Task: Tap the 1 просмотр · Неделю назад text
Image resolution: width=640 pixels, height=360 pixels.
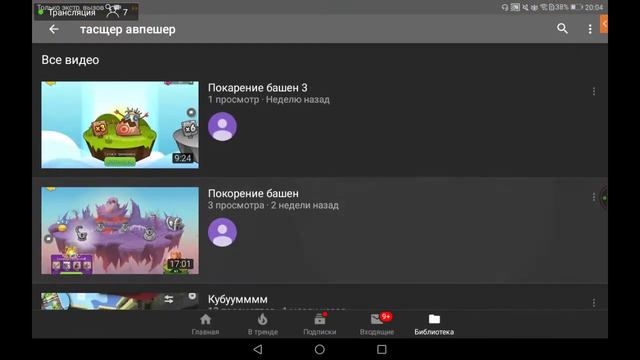Action: pos(269,100)
